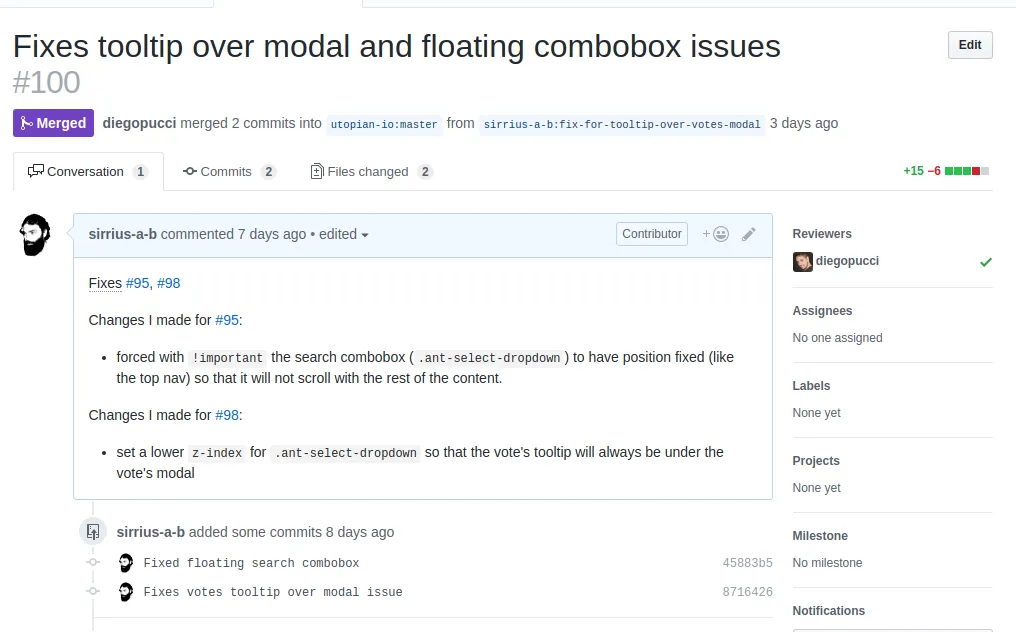Click the Edit title button
1016x632 pixels.
click(970, 45)
